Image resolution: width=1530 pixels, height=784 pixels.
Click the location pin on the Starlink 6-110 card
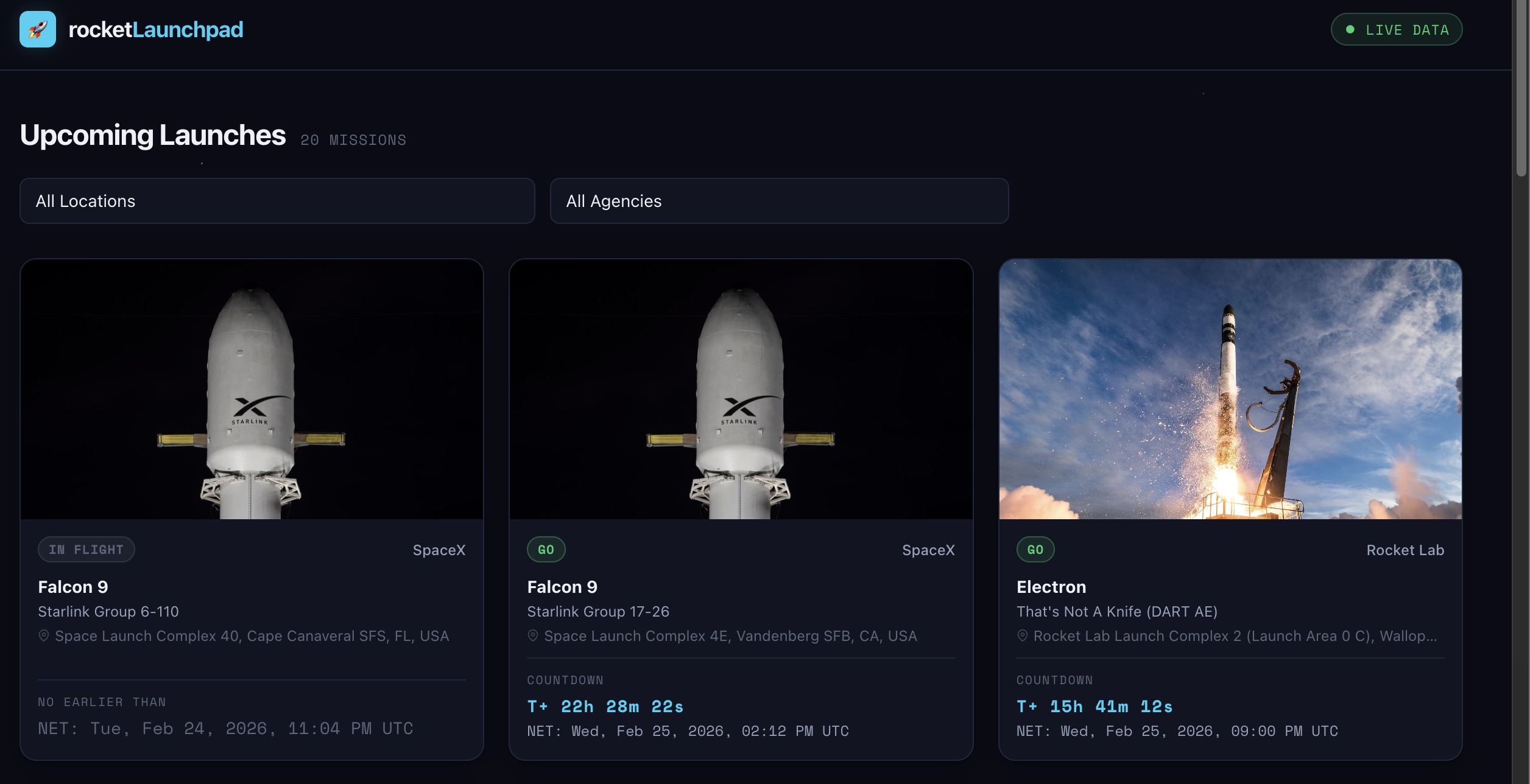pyautogui.click(x=43, y=635)
